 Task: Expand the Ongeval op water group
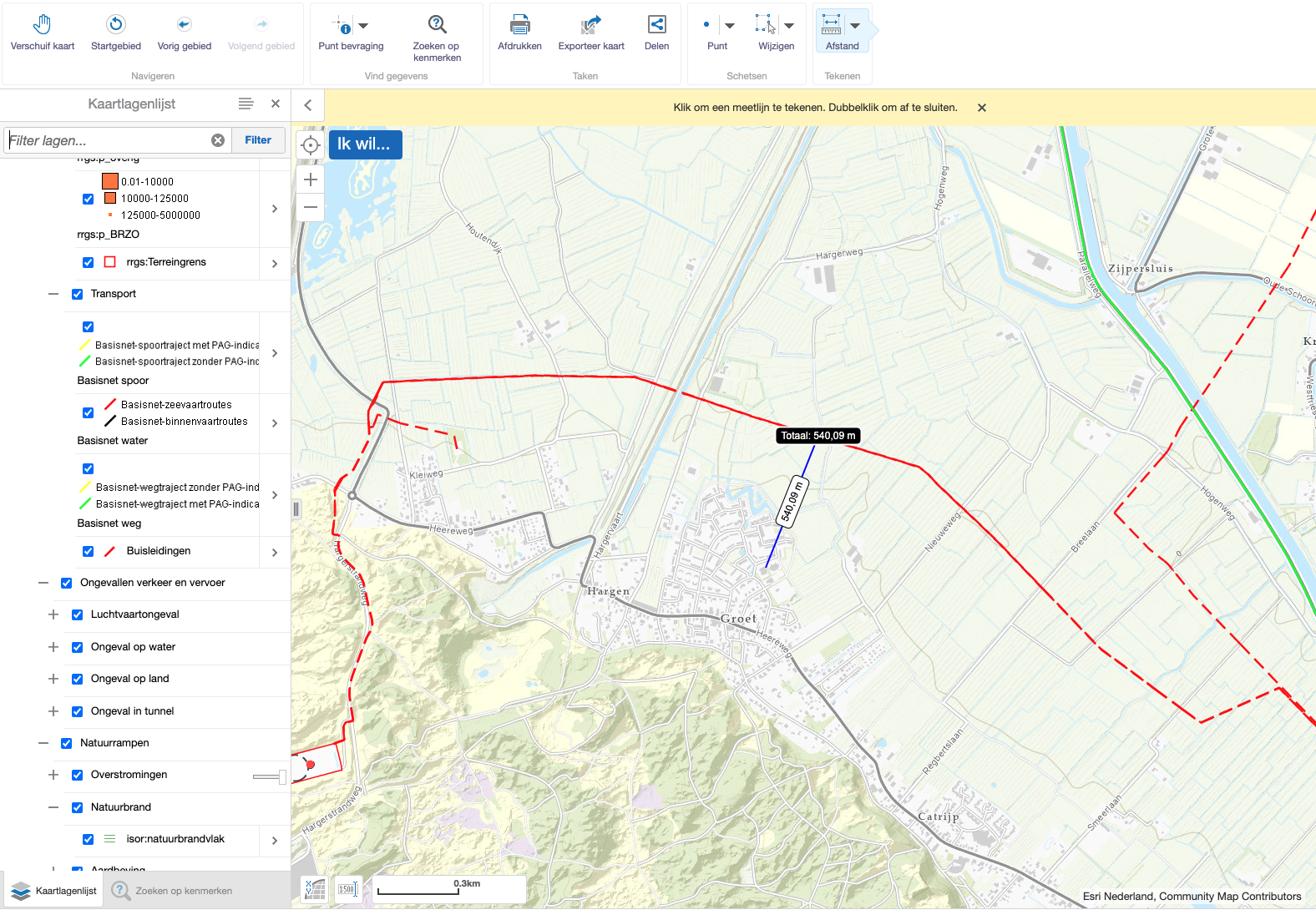click(x=53, y=647)
